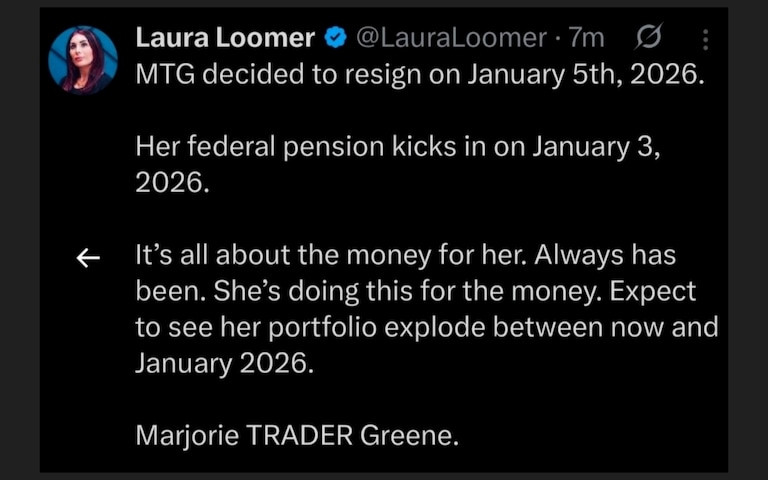Open the @LauraLoomer handle link
768x480 pixels.
[452, 39]
